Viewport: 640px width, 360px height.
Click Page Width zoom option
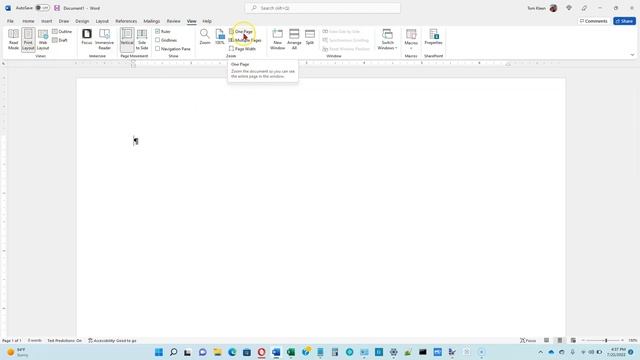point(242,49)
